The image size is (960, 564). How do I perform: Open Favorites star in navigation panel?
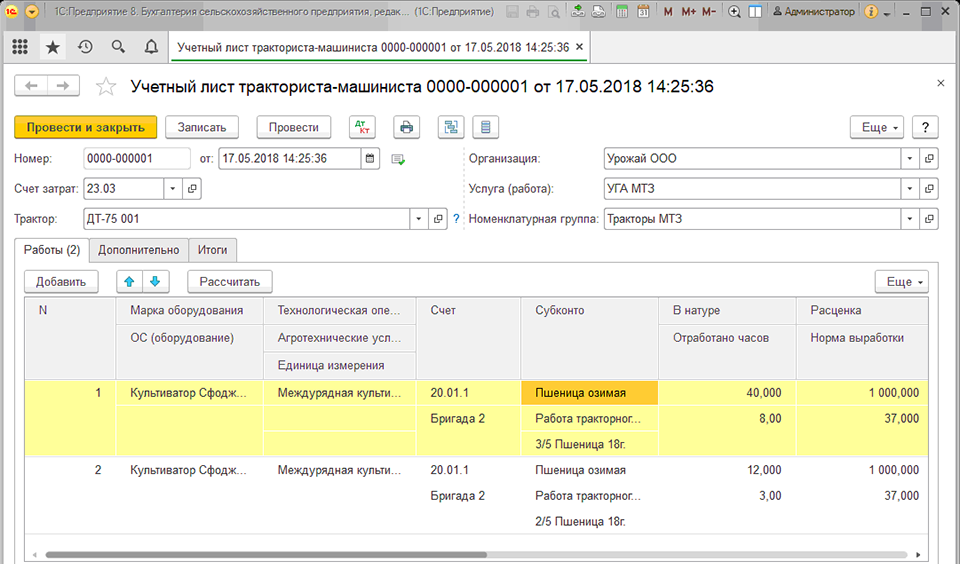pyautogui.click(x=53, y=47)
